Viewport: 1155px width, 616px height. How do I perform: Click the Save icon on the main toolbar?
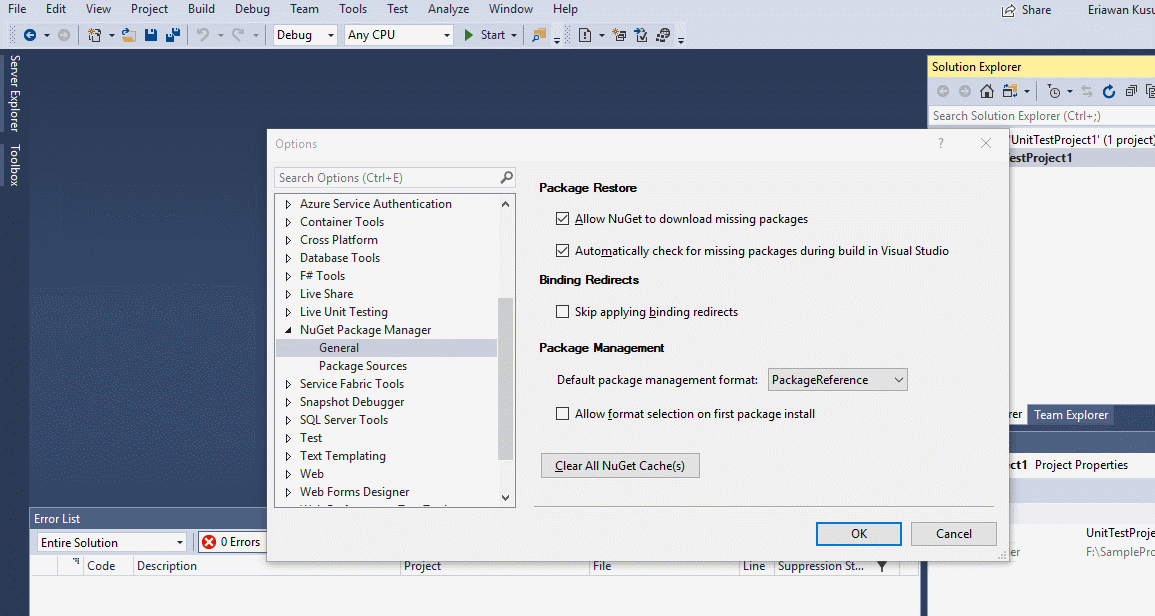pos(150,34)
